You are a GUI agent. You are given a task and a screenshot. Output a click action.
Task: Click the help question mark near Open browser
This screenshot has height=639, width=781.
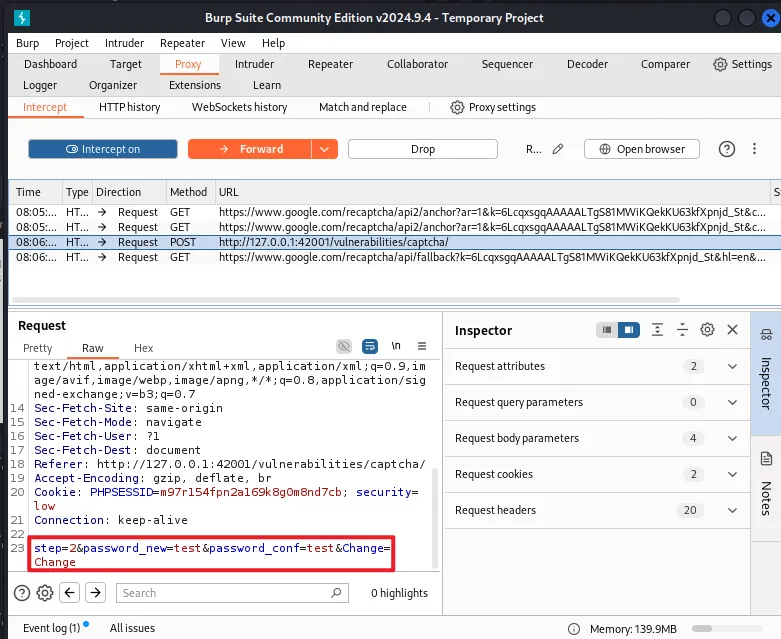click(727, 149)
